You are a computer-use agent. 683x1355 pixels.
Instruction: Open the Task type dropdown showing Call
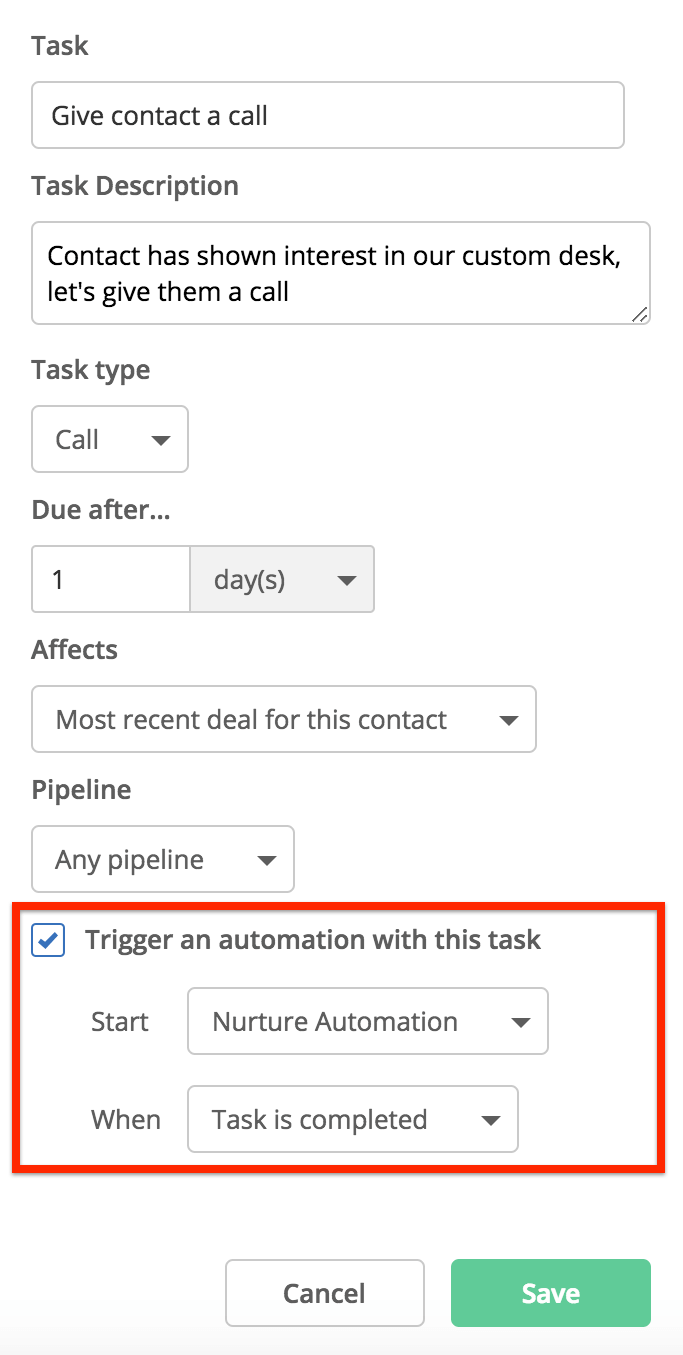pyautogui.click(x=110, y=439)
